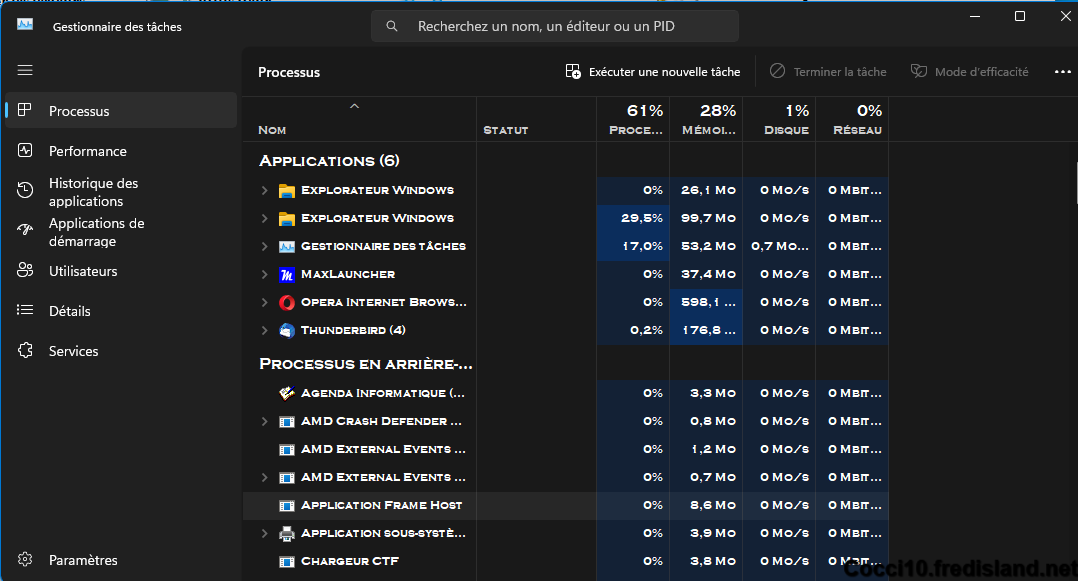Select the Application Frame Host row
The width and height of the screenshot is (1078, 581).
tap(381, 505)
